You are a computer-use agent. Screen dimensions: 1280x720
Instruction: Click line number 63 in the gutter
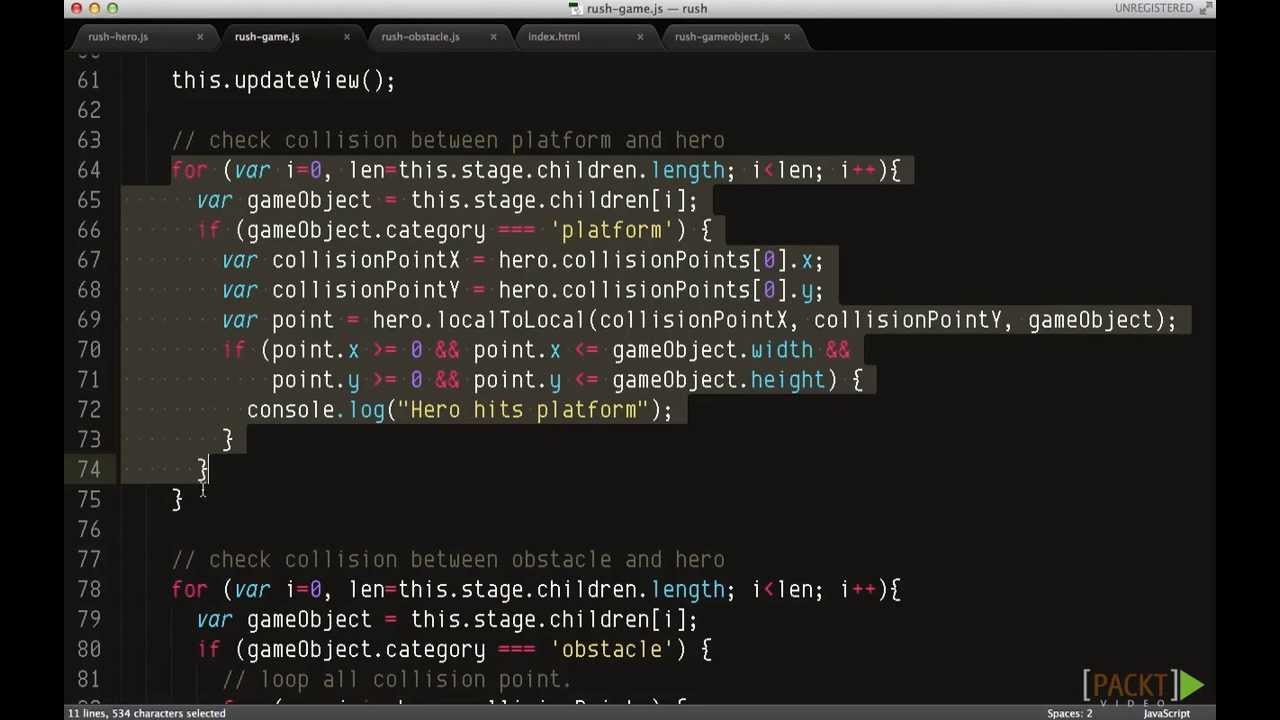point(89,140)
